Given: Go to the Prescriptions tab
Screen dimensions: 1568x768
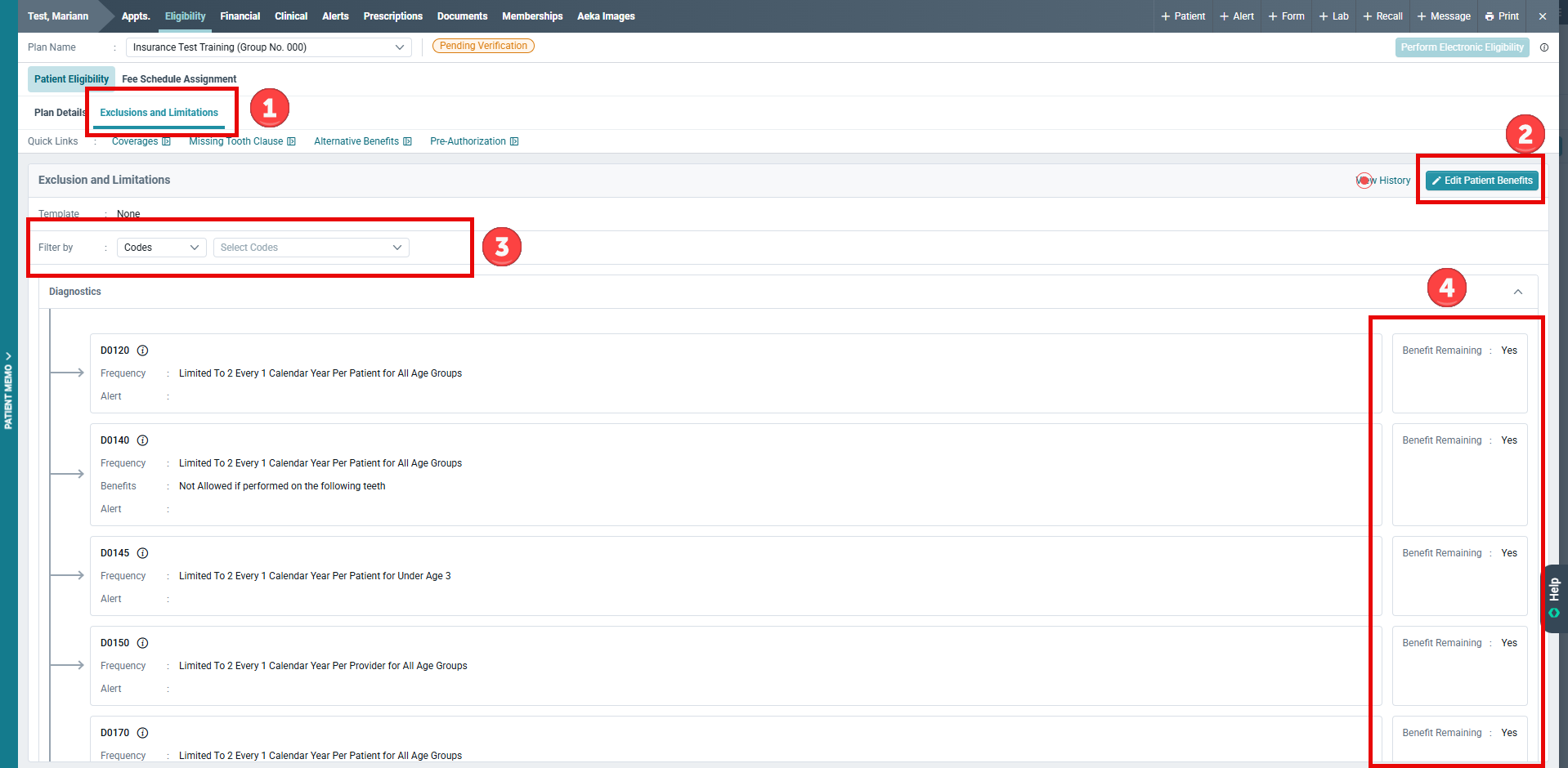Looking at the screenshot, I should 393,16.
